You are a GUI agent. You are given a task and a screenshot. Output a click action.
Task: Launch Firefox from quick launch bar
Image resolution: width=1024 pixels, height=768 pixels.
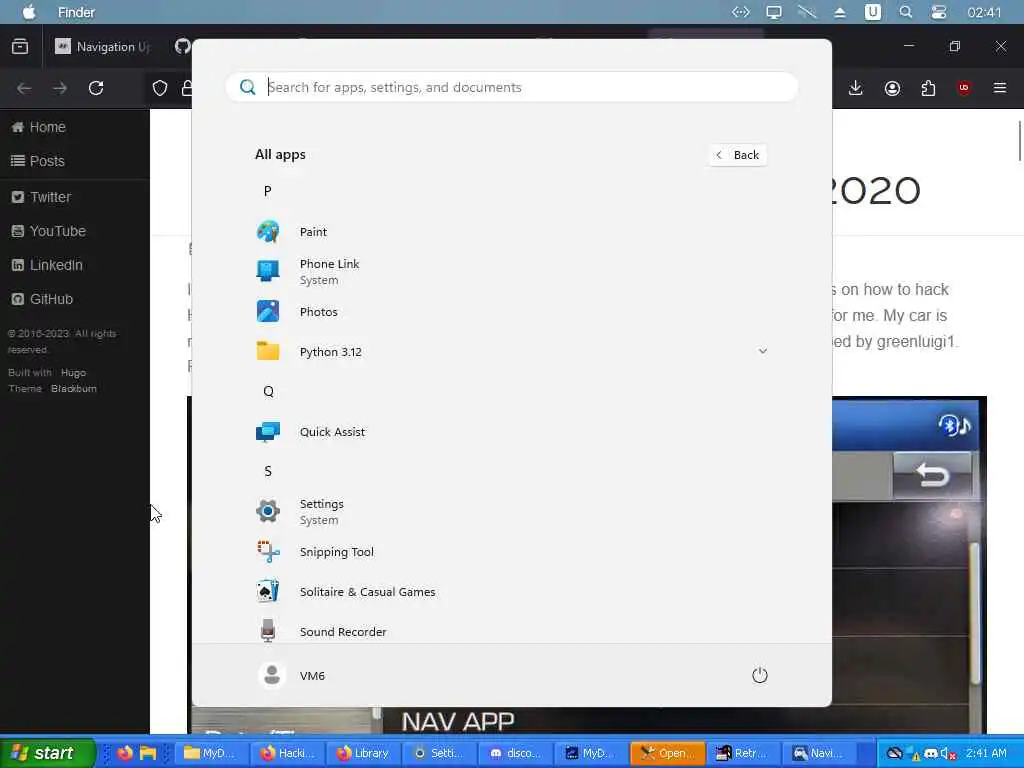pos(125,753)
